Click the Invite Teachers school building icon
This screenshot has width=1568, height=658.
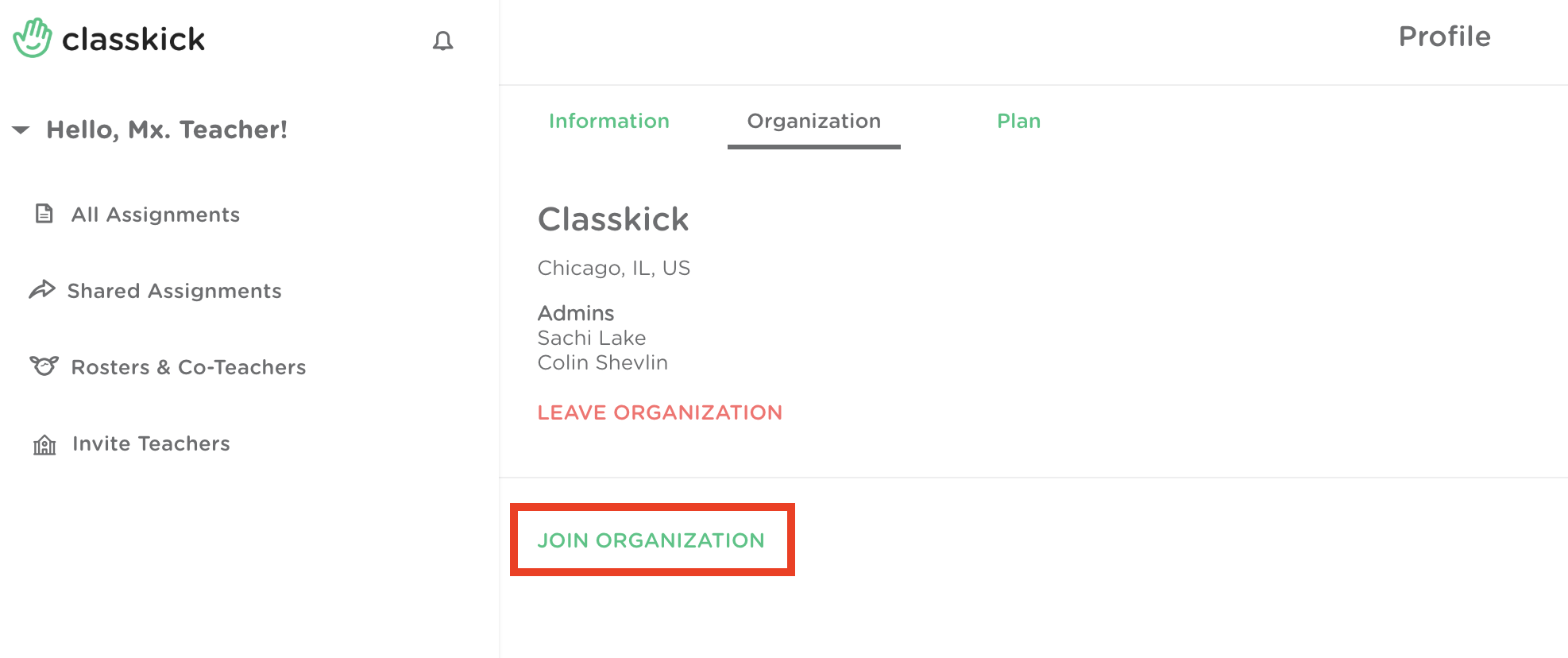pos(44,444)
